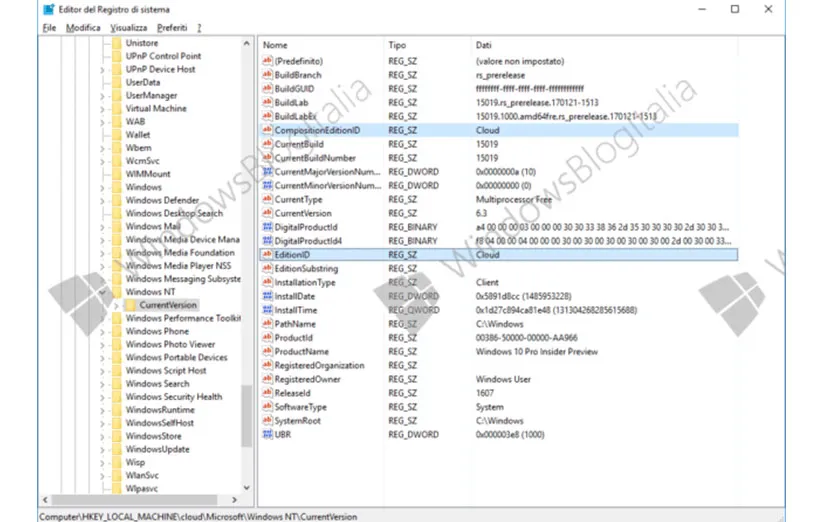Click the tree scroll-up arrow
The height and width of the screenshot is (522, 822).
point(247,44)
